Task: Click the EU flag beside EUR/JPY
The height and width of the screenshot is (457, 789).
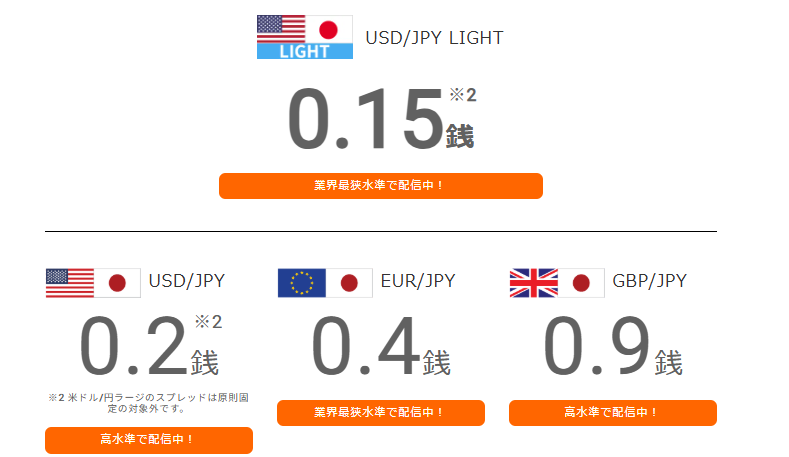Action: tap(301, 283)
